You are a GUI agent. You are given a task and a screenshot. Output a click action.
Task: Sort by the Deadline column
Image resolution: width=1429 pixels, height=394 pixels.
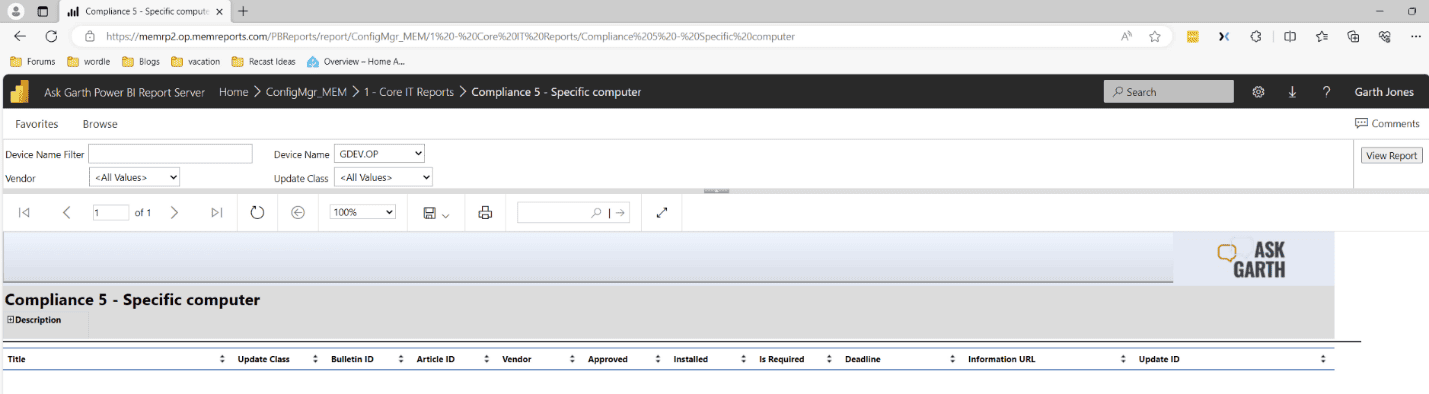tap(952, 359)
